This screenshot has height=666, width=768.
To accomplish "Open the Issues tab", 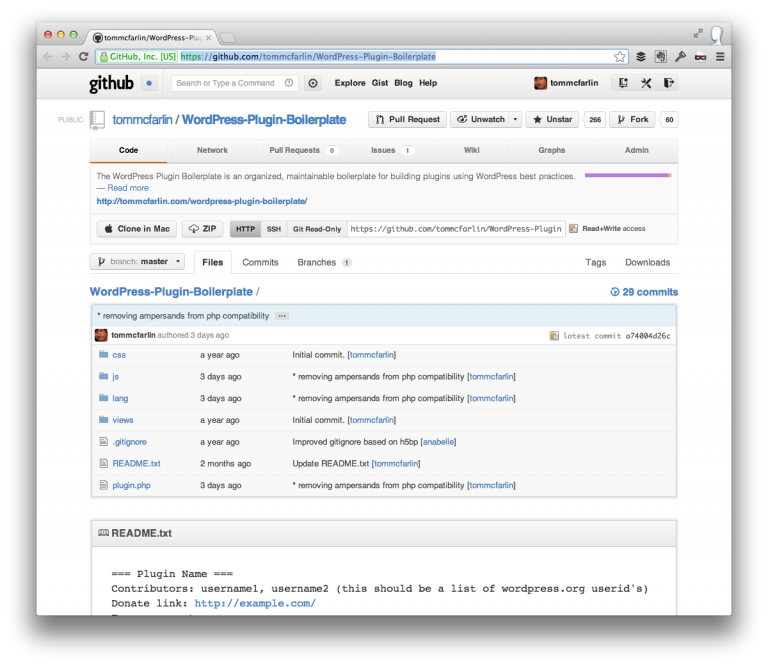I will pyautogui.click(x=392, y=150).
